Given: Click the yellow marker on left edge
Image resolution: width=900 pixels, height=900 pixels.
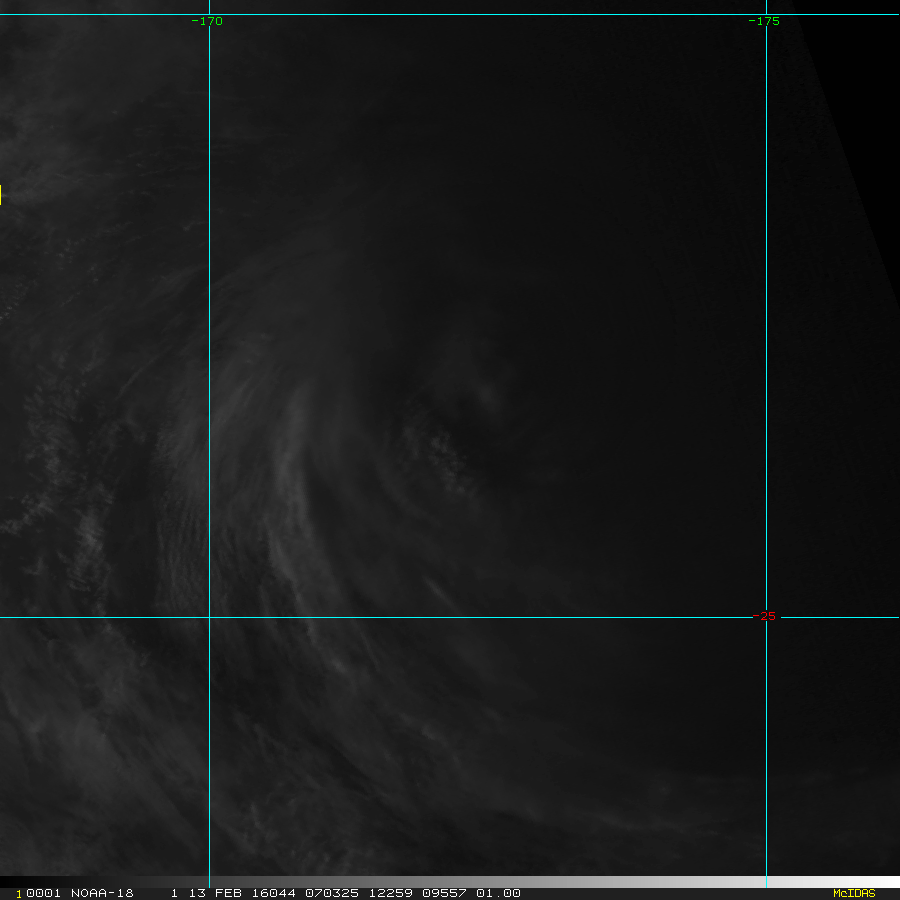Looking at the screenshot, I should [x=1, y=195].
